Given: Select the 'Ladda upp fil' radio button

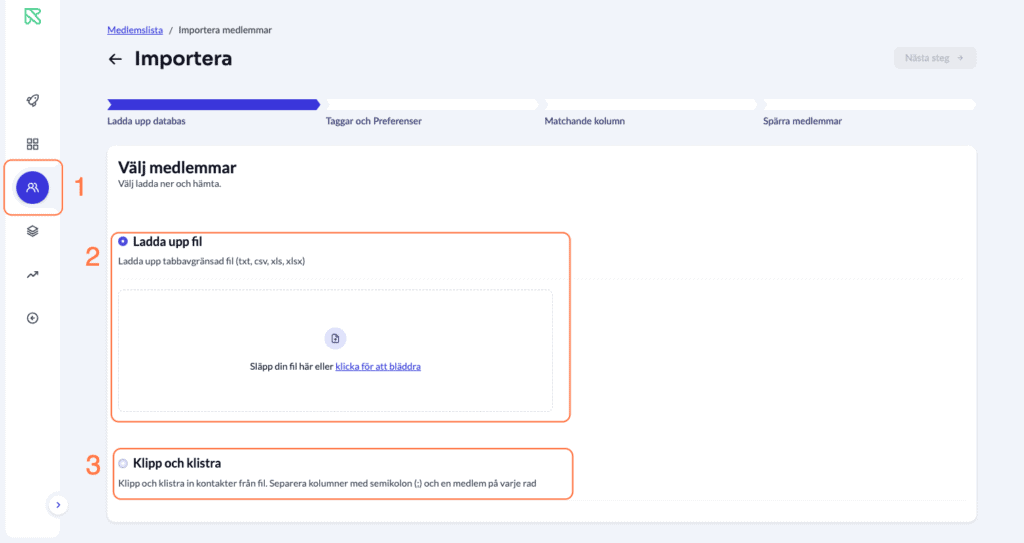Looking at the screenshot, I should tap(123, 241).
